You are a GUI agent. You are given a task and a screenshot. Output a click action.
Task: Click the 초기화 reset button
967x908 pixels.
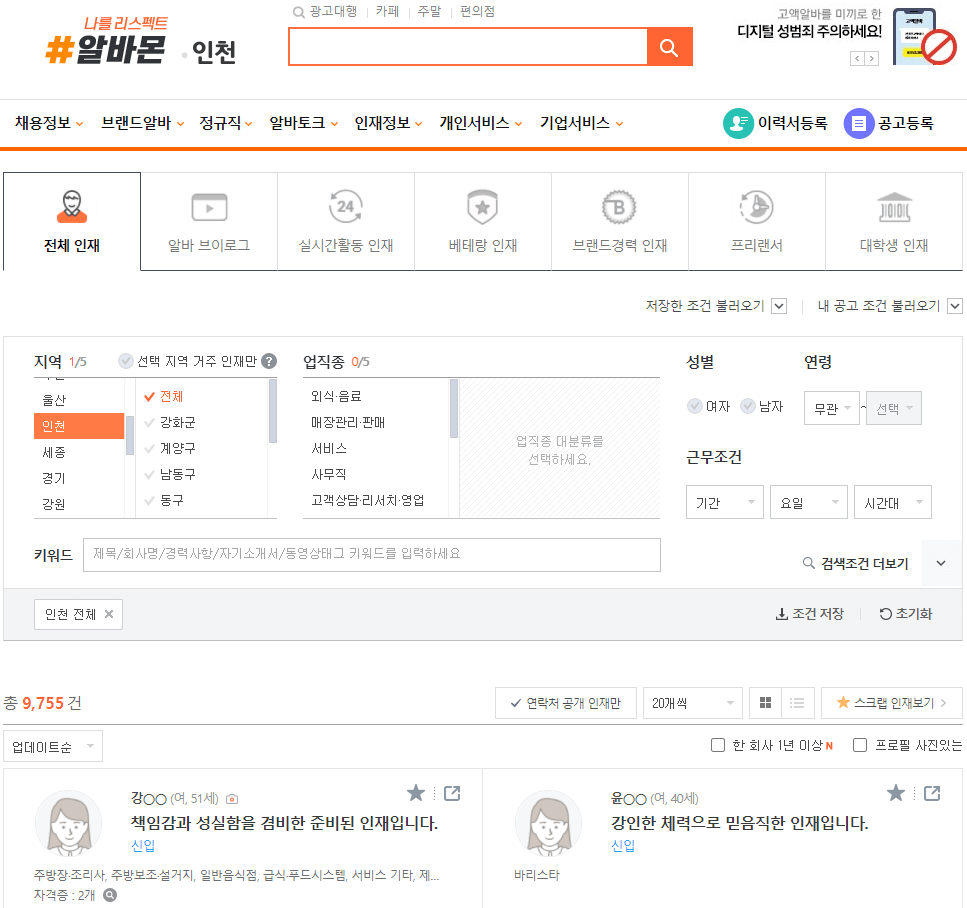click(x=905, y=613)
